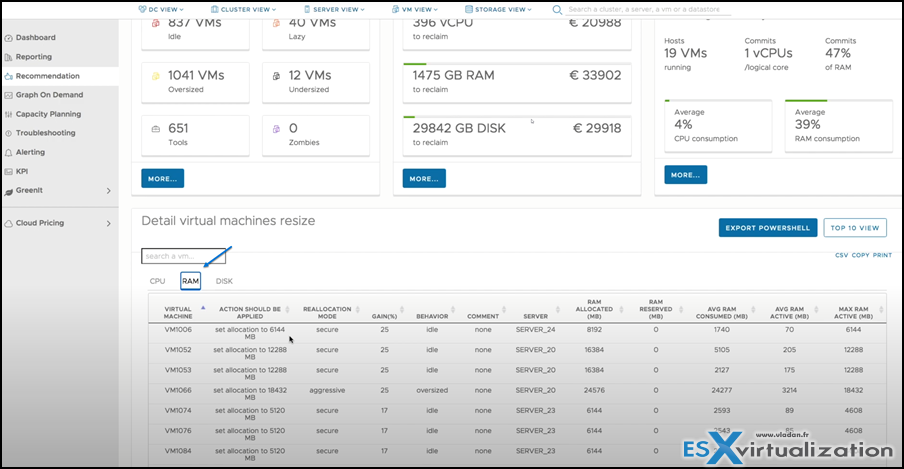Select the VM1006 row name
The height and width of the screenshot is (469, 904).
coord(178,330)
